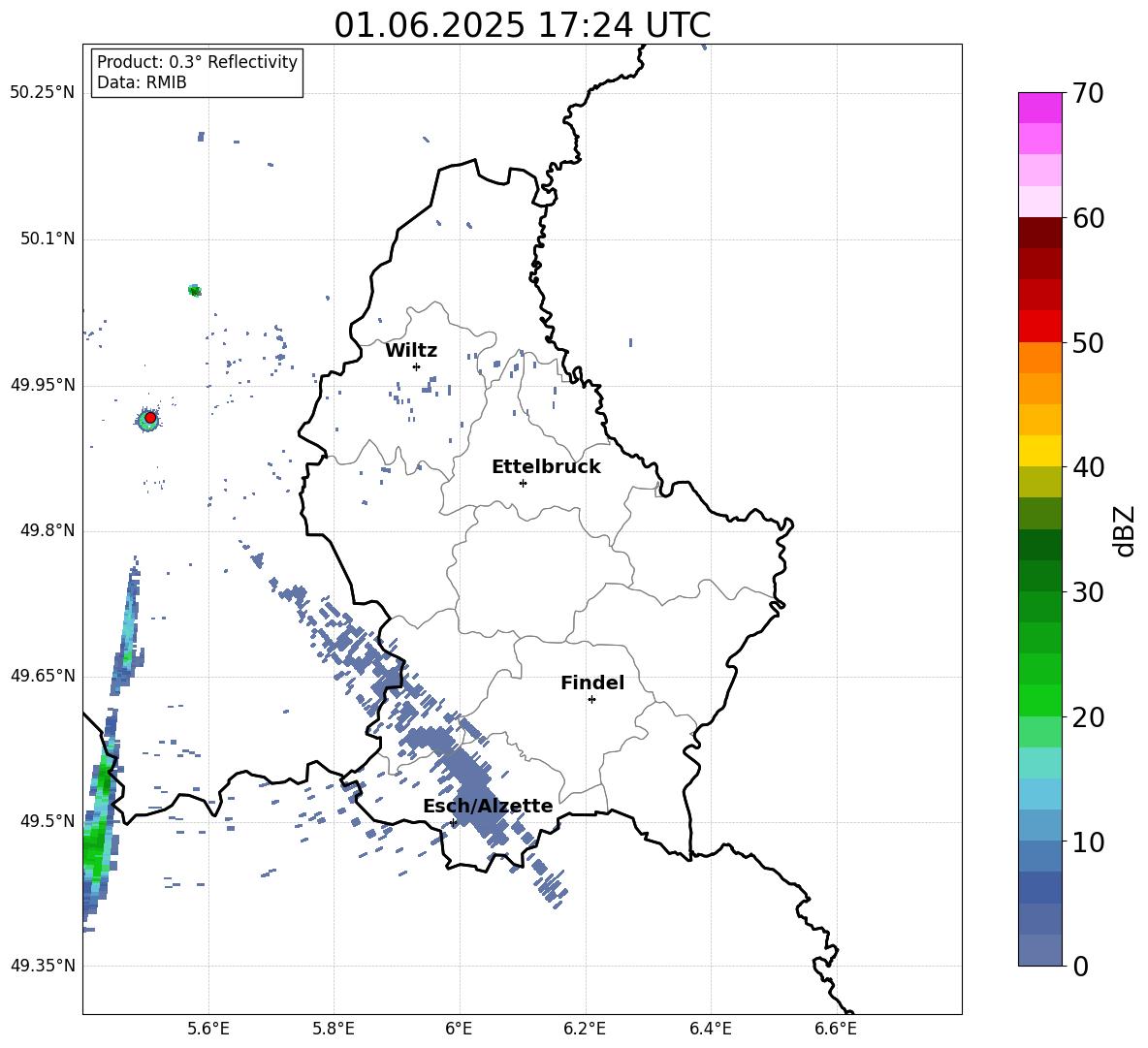Screen dimensions: 1148x1048
Task: Click the small green echo near 50.05°N
Action: click(x=194, y=291)
